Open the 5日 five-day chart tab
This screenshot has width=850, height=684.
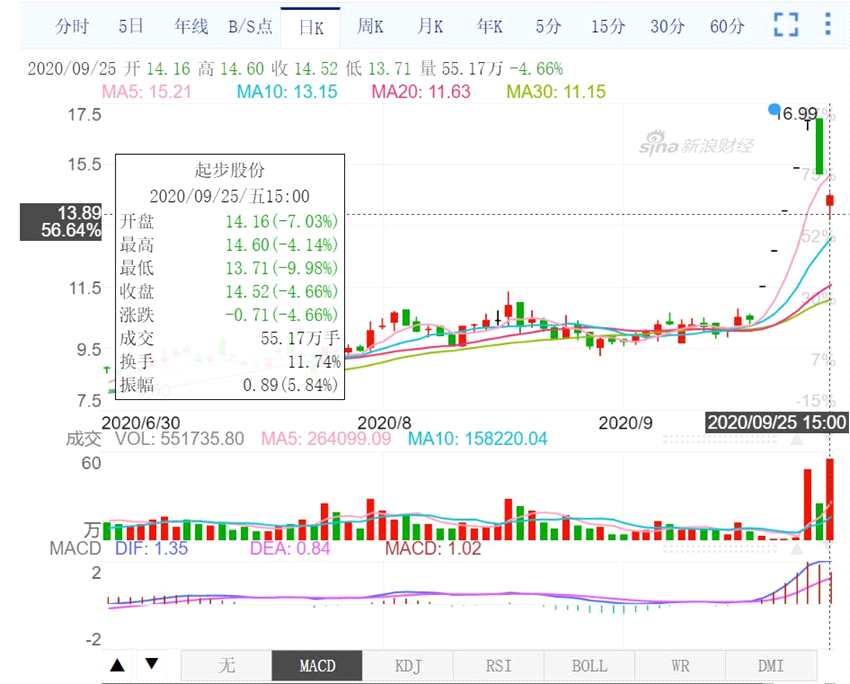coord(131,26)
